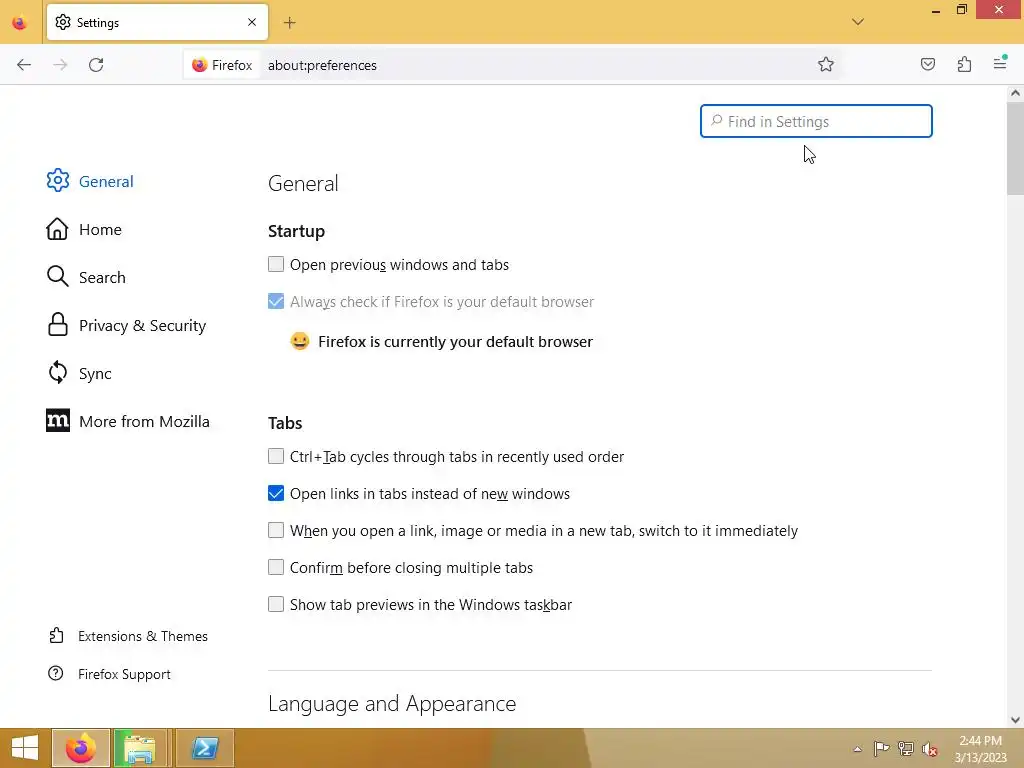Click the Firefox View icon
This screenshot has height=768, width=1024.
point(20,23)
